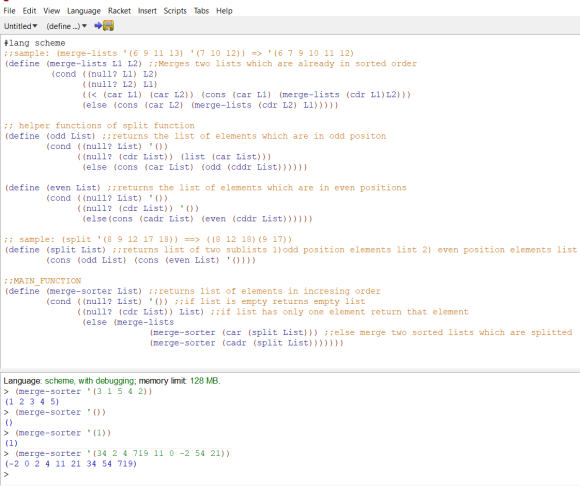Open the Insert menu

[x=147, y=11]
